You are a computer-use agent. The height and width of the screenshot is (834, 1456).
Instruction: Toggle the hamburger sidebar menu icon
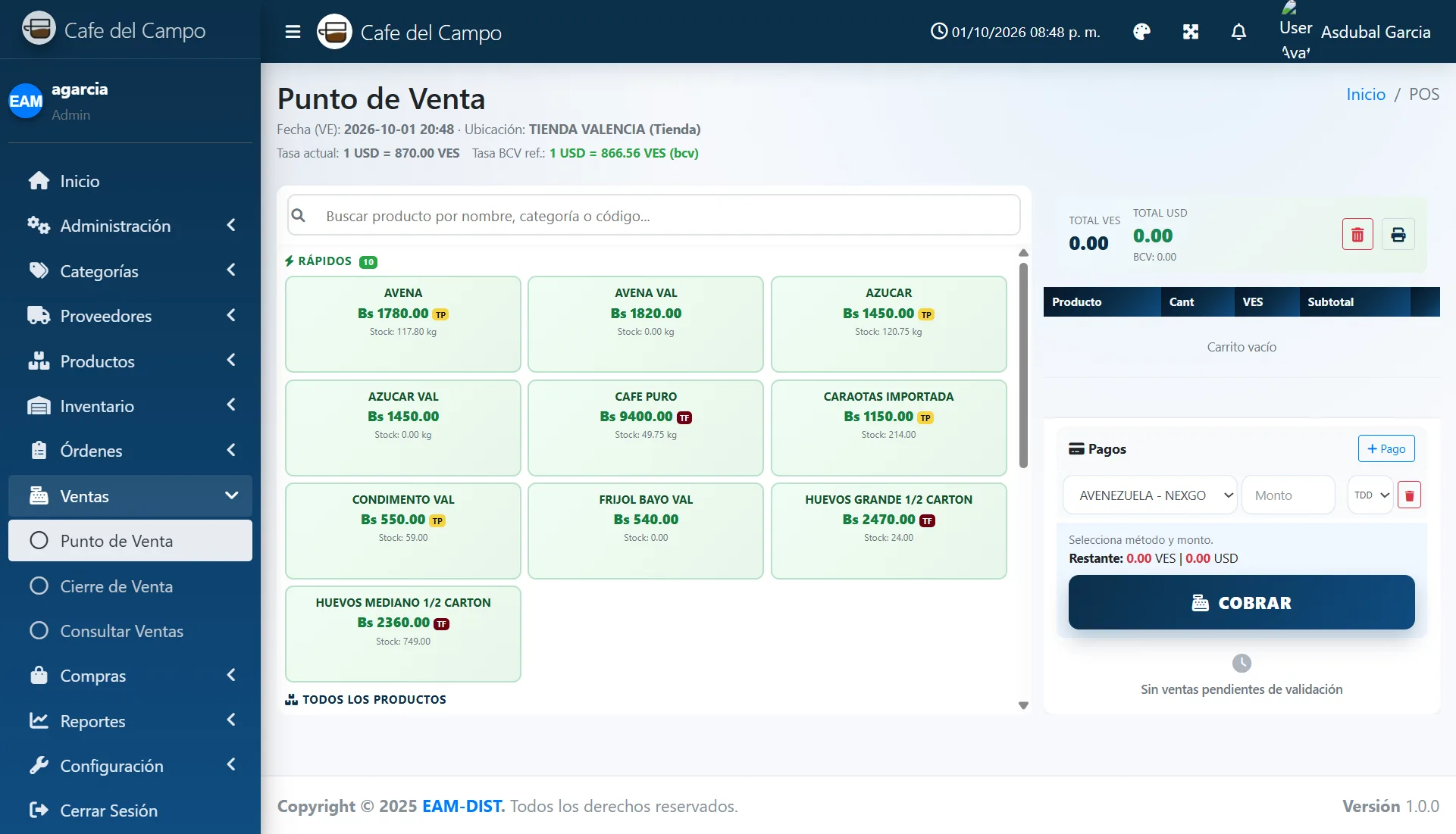(x=293, y=32)
